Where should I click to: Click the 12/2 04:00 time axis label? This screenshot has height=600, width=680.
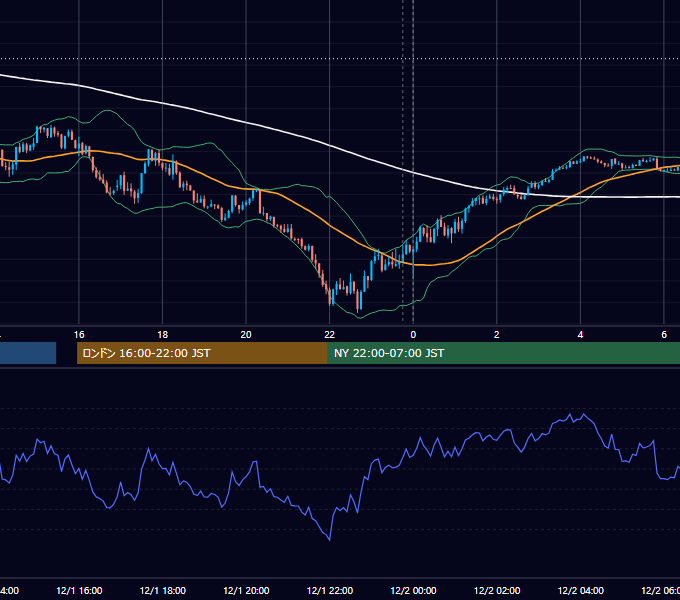[580, 590]
